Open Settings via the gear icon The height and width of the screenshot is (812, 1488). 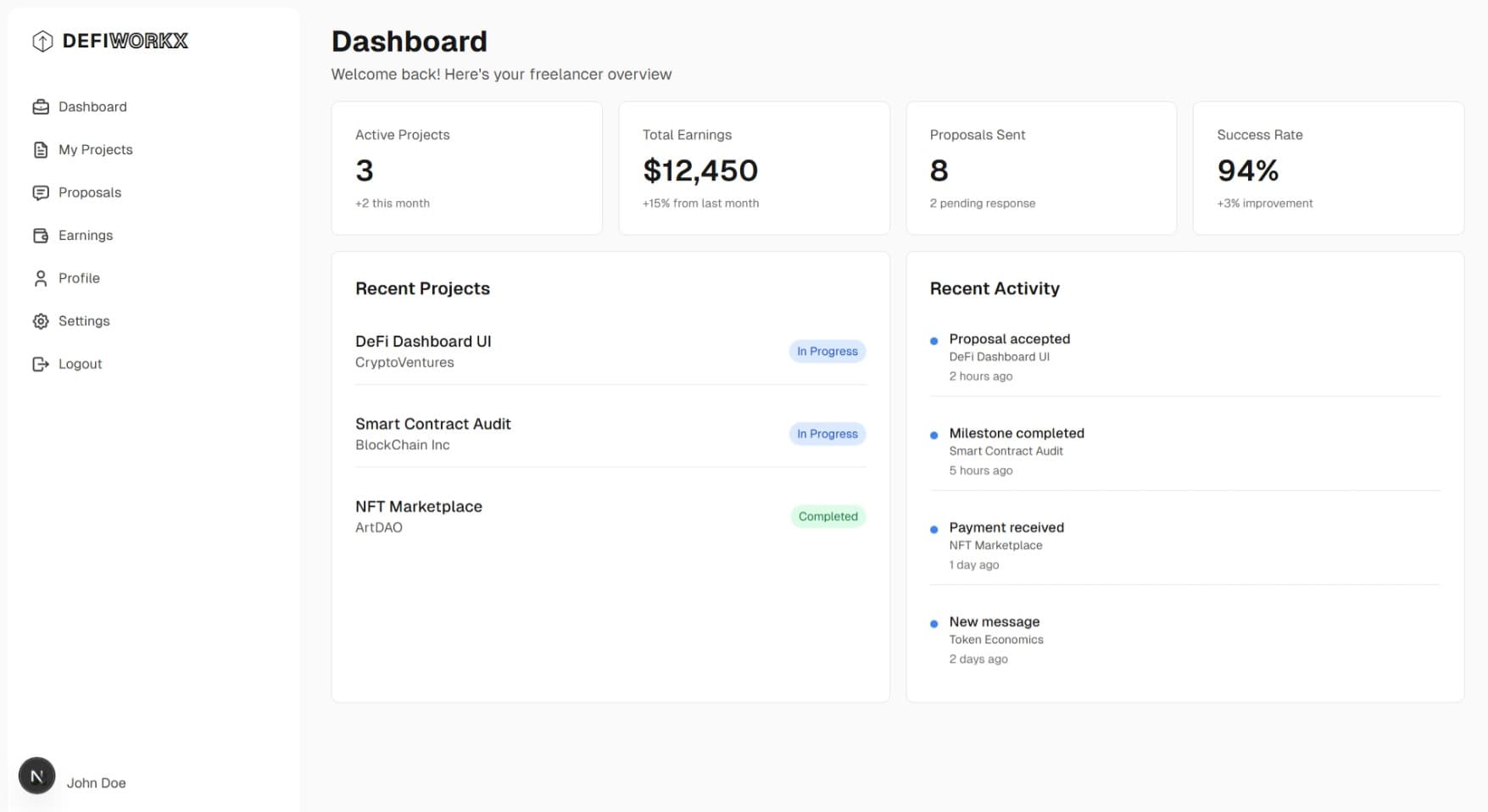41,320
